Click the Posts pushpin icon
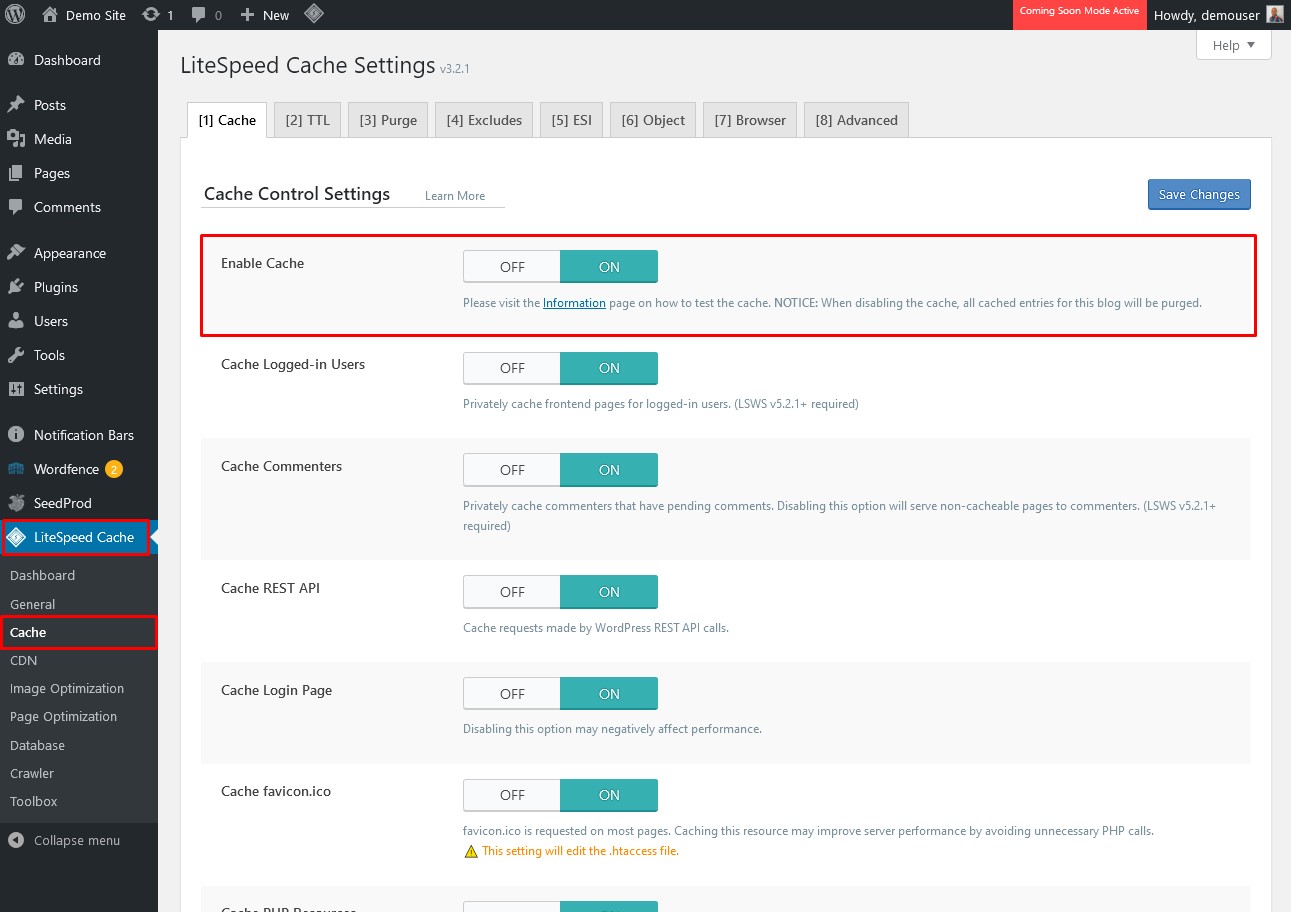Image resolution: width=1291 pixels, height=912 pixels. coord(16,105)
